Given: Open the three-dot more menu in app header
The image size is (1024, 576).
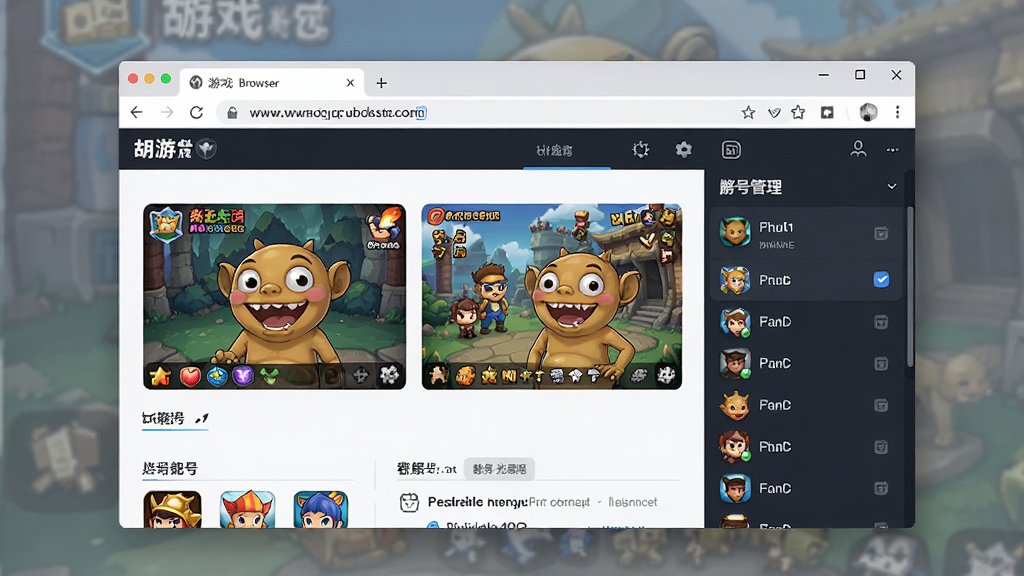Looking at the screenshot, I should (x=892, y=150).
